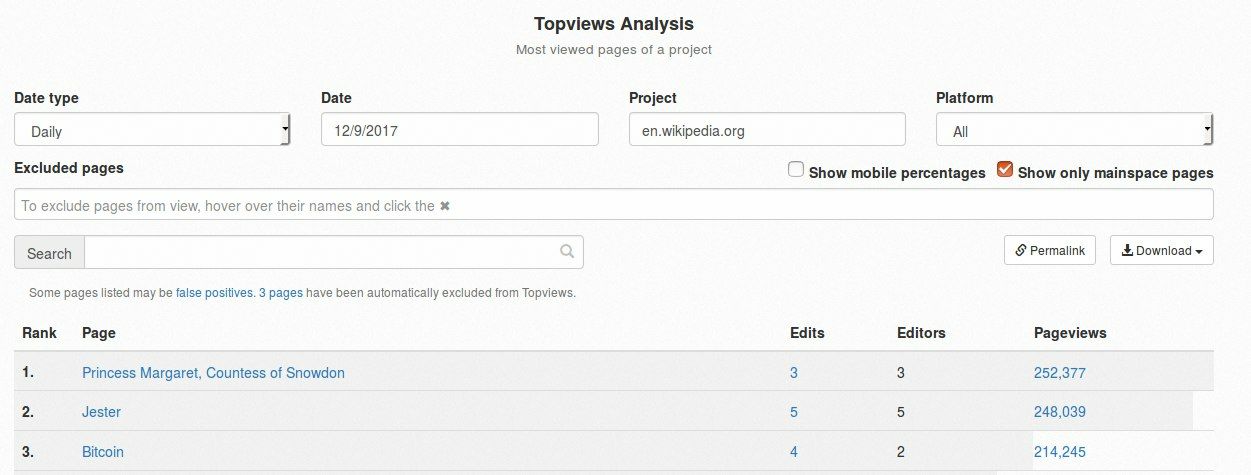Viewport: 1251px width, 475px height.
Task: Click the × icon in Excluded pages box
Action: 445,206
